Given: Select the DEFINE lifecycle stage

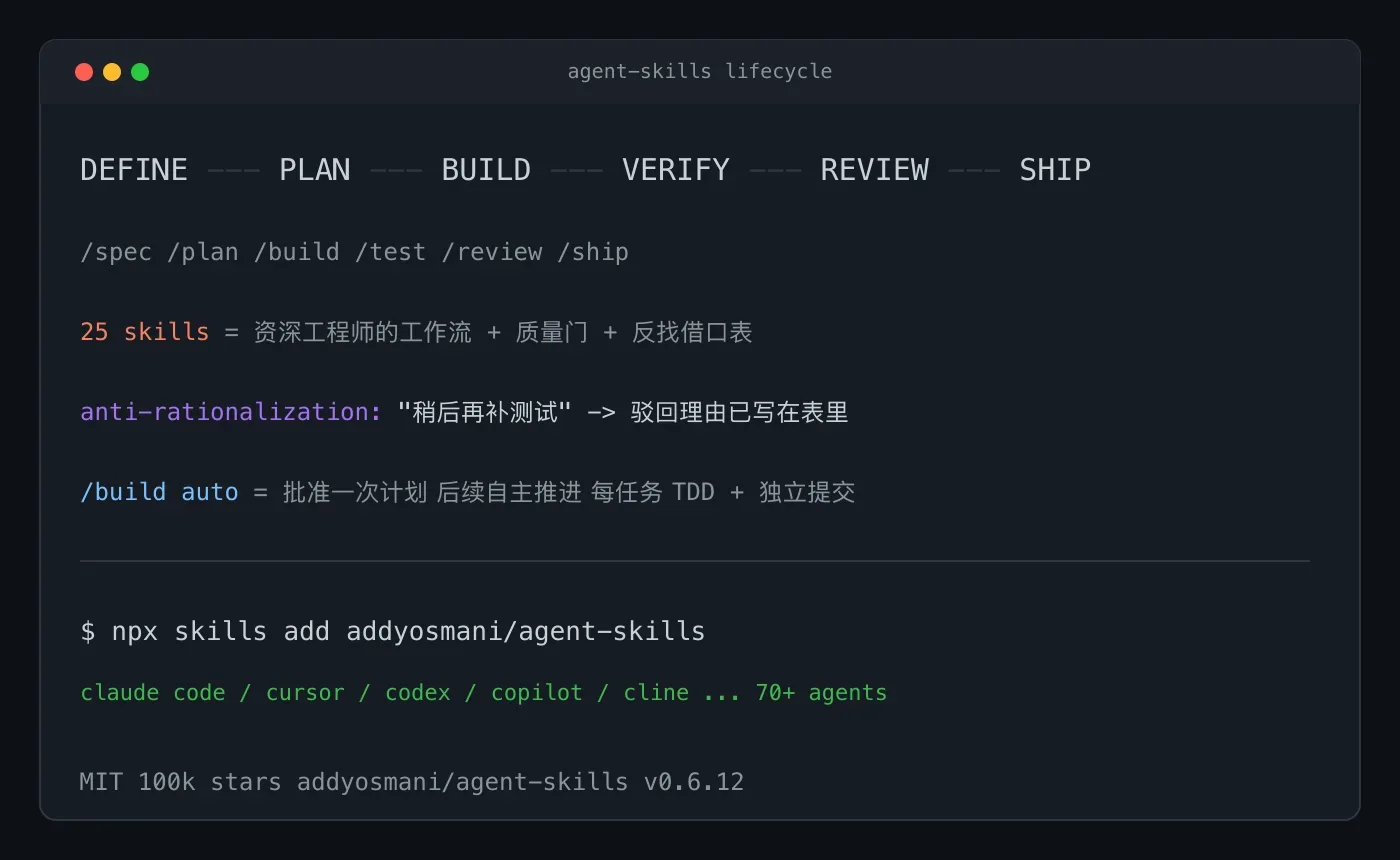Looking at the screenshot, I should pyautogui.click(x=134, y=170).
